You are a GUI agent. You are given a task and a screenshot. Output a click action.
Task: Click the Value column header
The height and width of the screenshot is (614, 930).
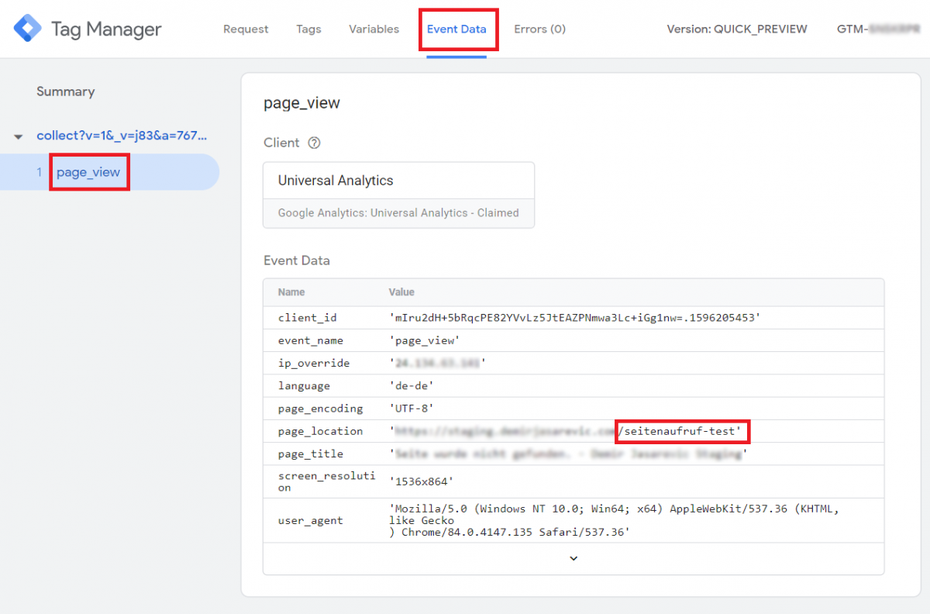click(x=402, y=292)
